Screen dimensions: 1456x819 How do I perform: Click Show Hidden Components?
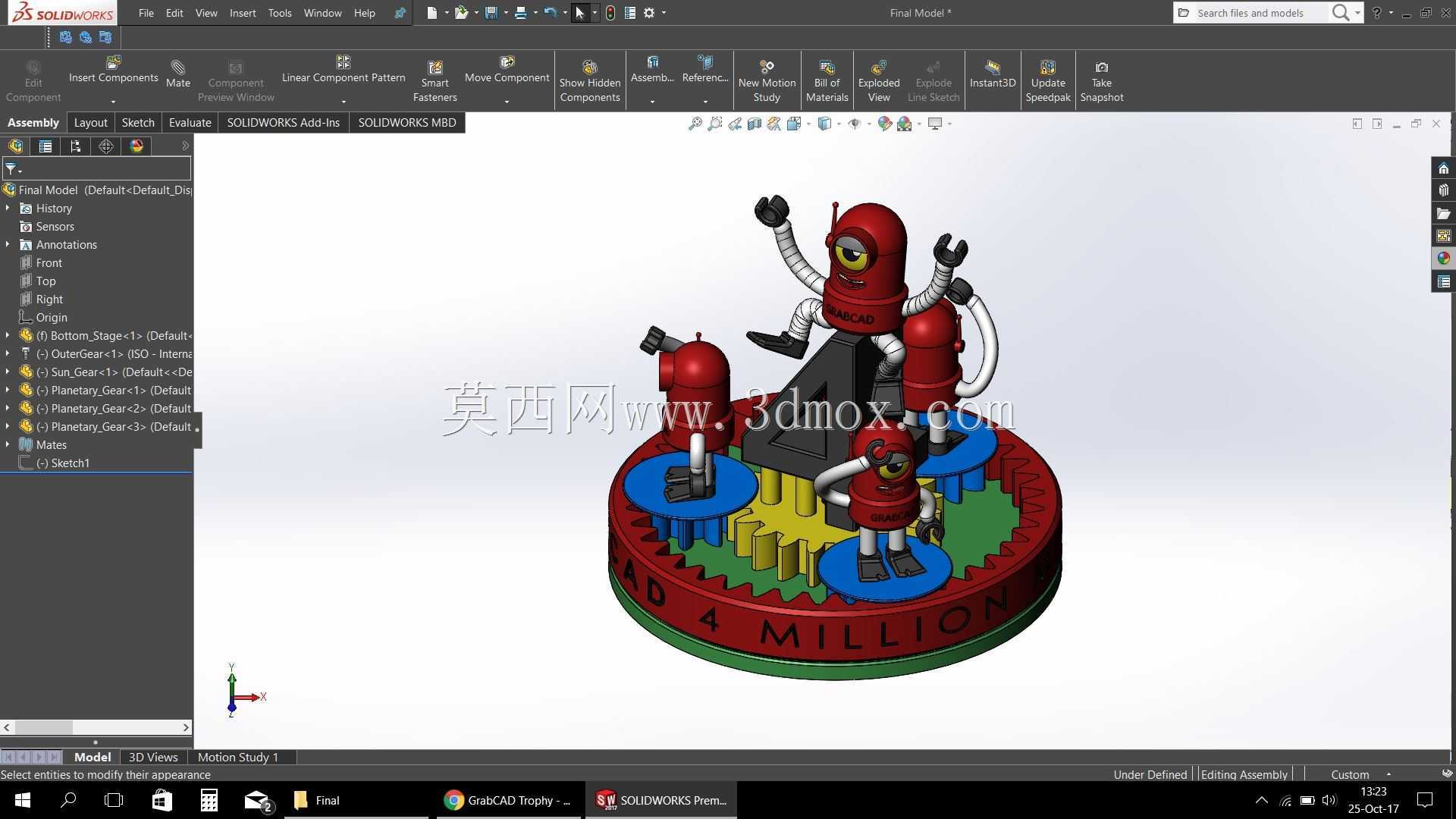tap(590, 81)
